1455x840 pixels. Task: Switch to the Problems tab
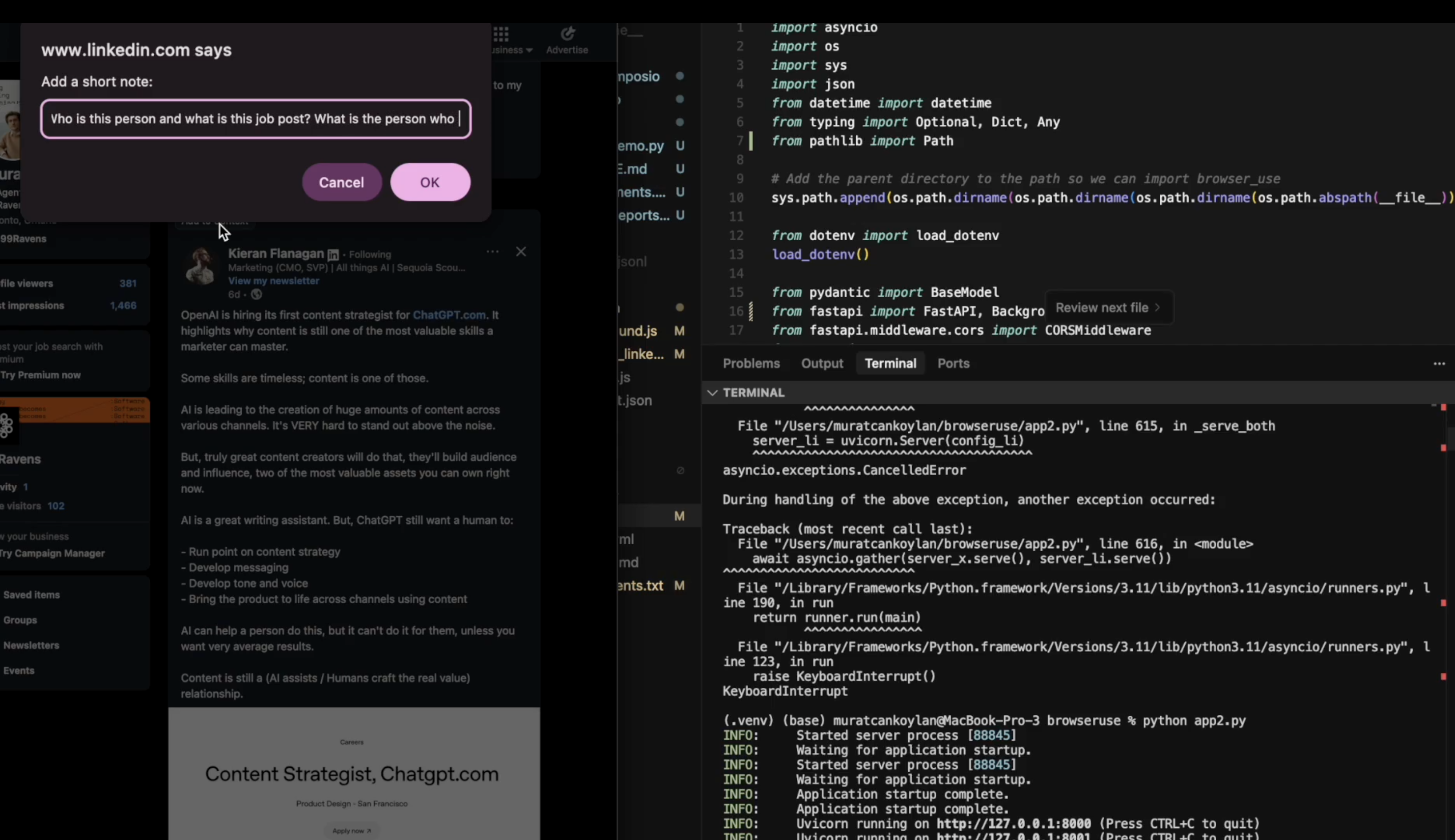point(751,364)
